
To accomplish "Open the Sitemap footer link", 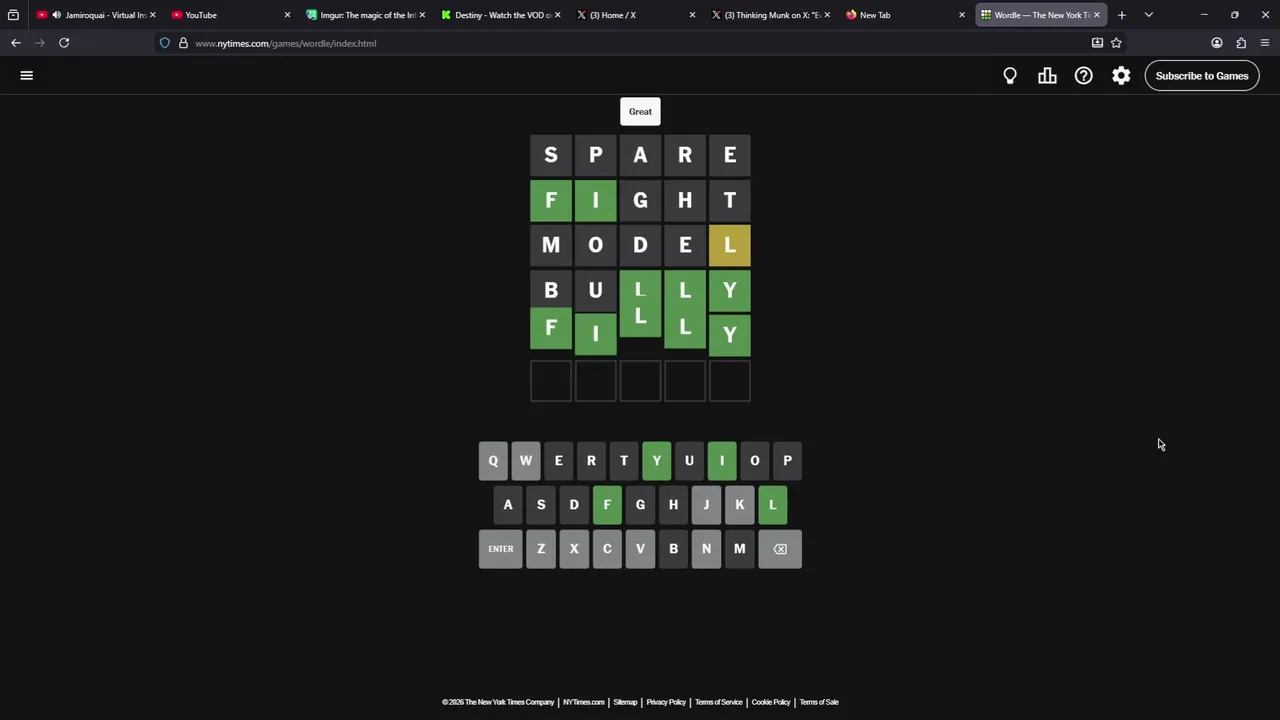I will click(625, 702).
